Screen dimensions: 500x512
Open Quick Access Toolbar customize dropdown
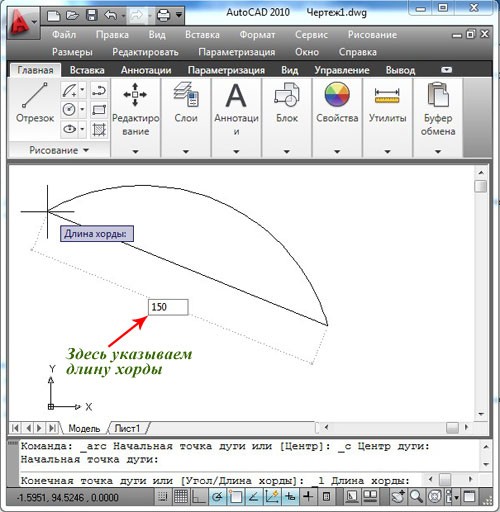coord(179,15)
